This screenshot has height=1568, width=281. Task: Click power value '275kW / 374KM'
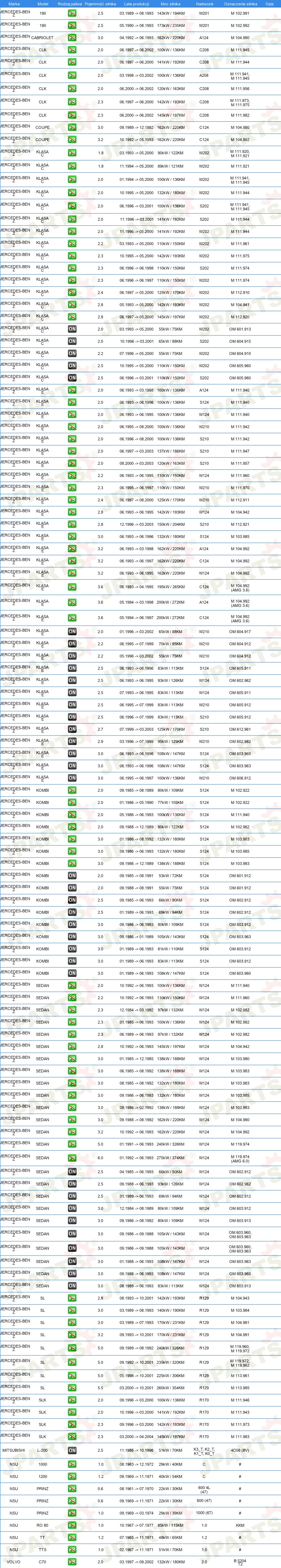(171, 1159)
